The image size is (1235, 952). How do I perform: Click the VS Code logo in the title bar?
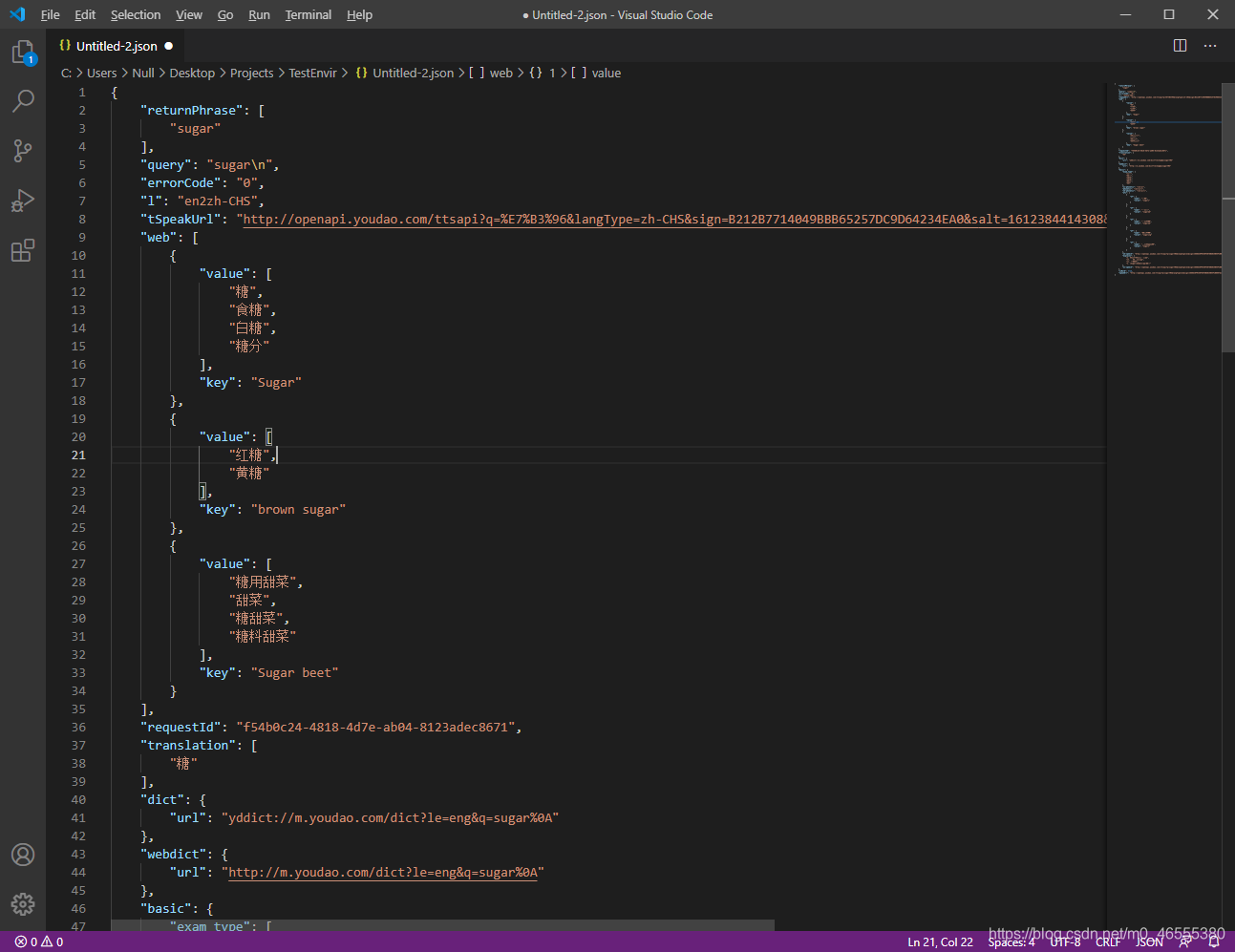[x=17, y=14]
